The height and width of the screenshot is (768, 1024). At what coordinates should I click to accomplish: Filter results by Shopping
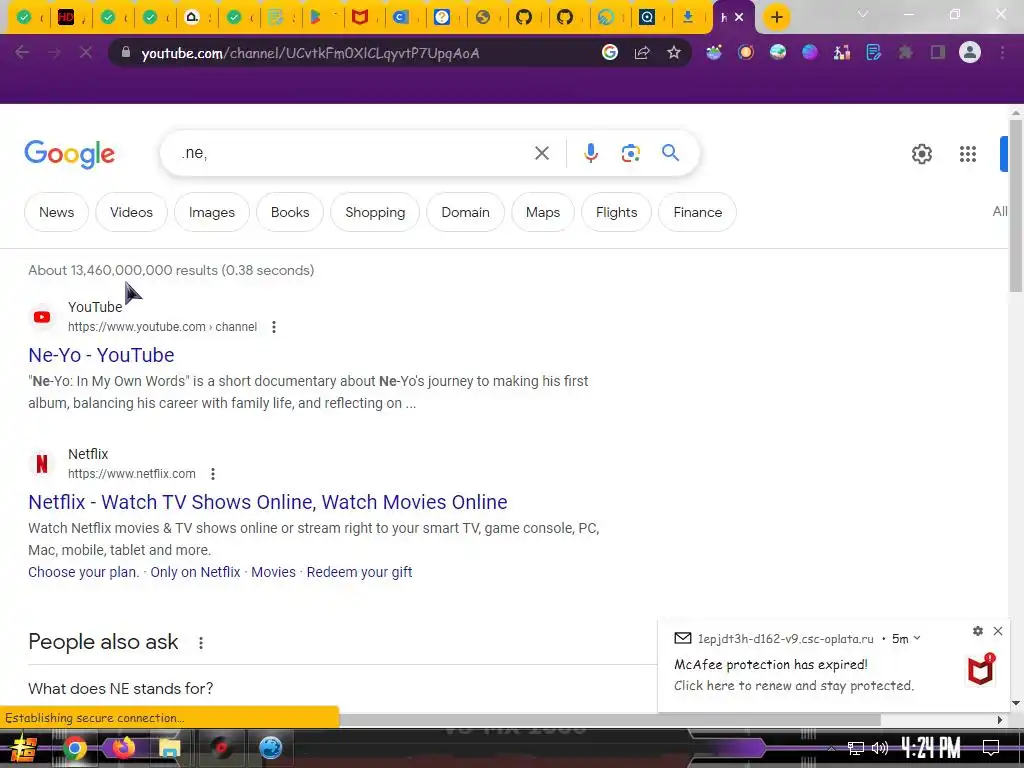tap(375, 212)
